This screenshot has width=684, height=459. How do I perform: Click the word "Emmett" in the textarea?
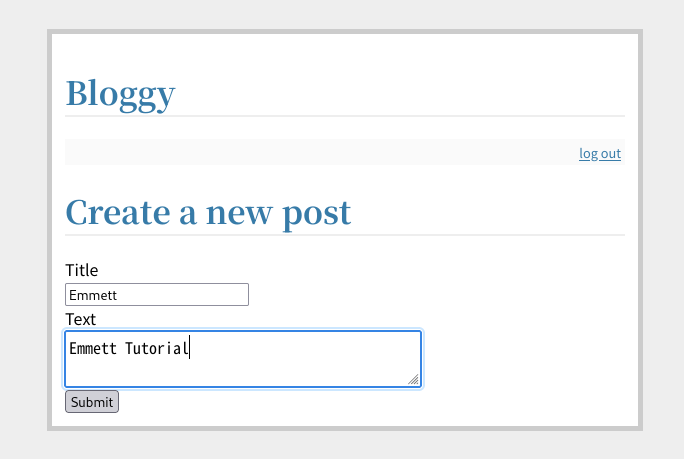click(x=93, y=349)
